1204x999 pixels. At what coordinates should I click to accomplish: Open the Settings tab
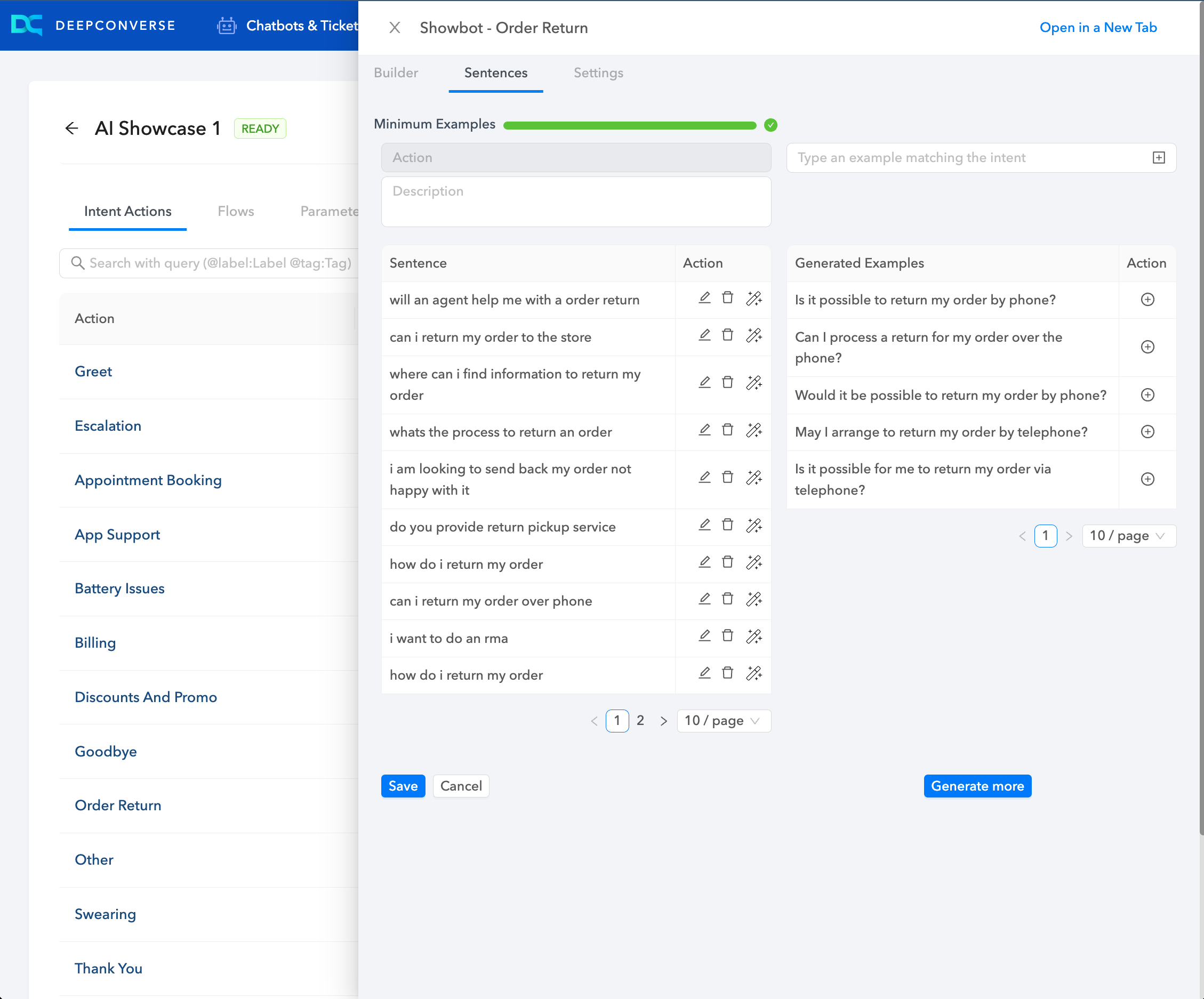(597, 73)
